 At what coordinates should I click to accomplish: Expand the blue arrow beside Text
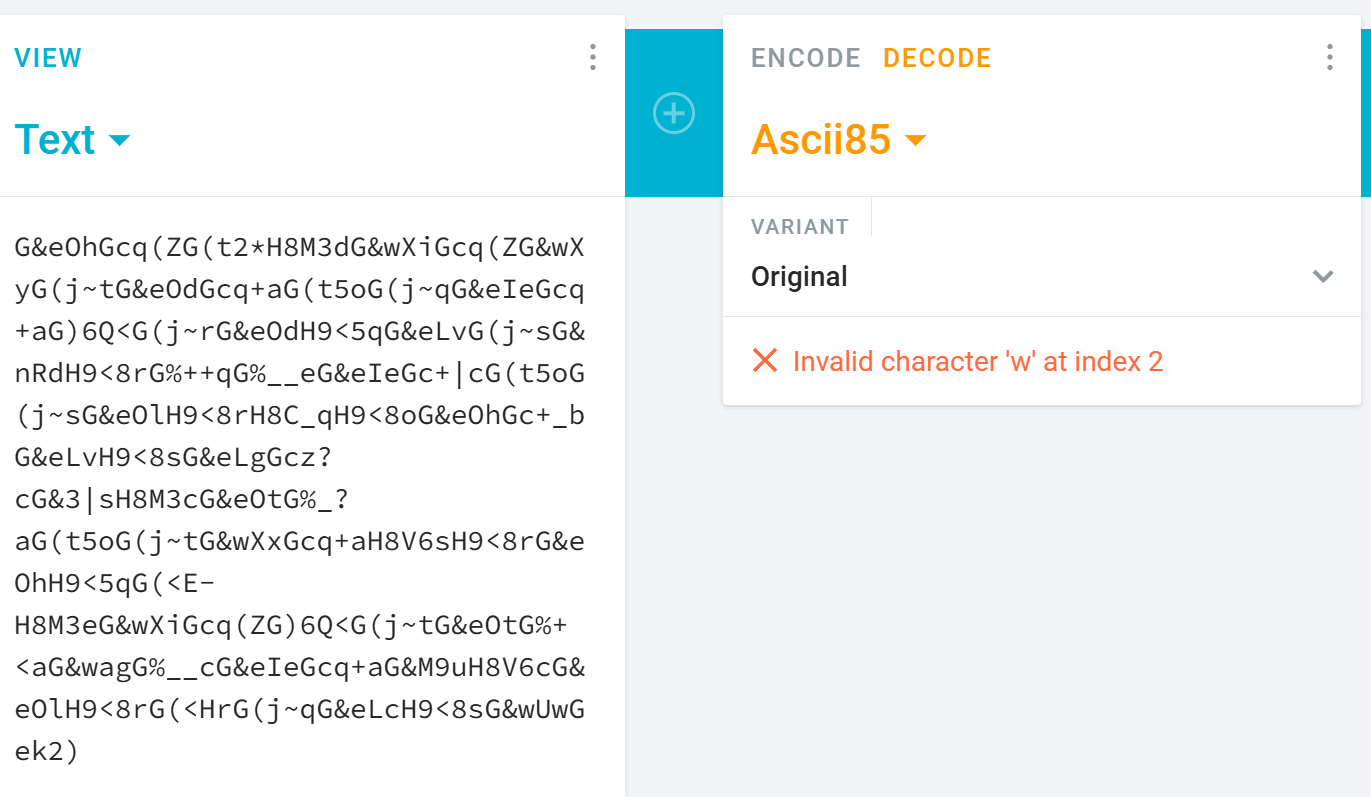[x=119, y=141]
